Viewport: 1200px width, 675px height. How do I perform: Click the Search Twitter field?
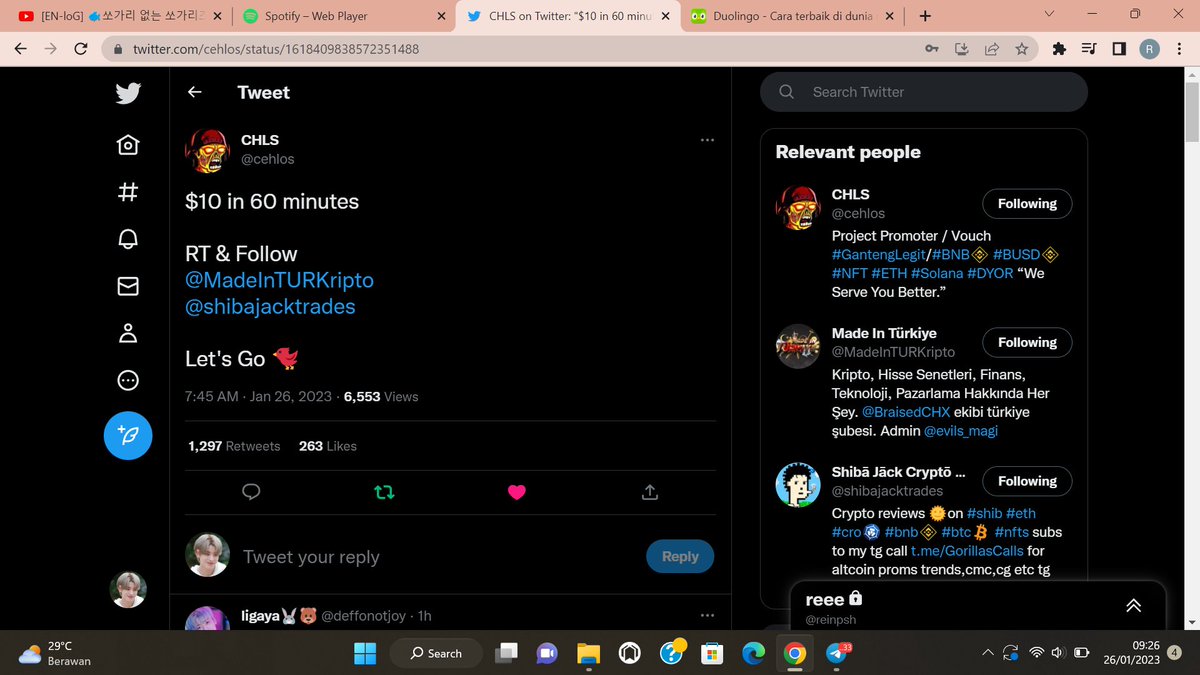(924, 92)
